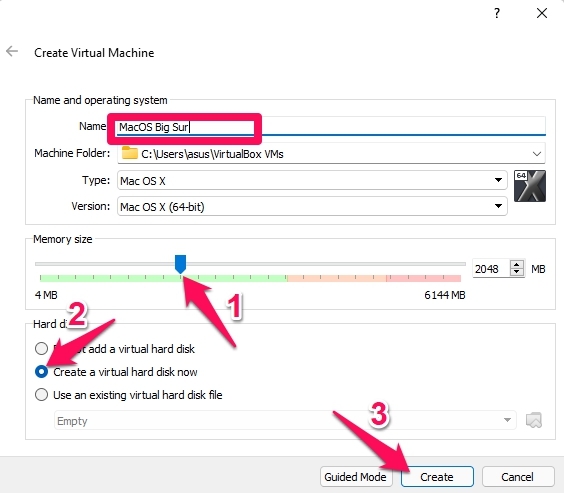Image resolution: width=564 pixels, height=493 pixels.
Task: Open the help question mark icon
Action: click(497, 13)
